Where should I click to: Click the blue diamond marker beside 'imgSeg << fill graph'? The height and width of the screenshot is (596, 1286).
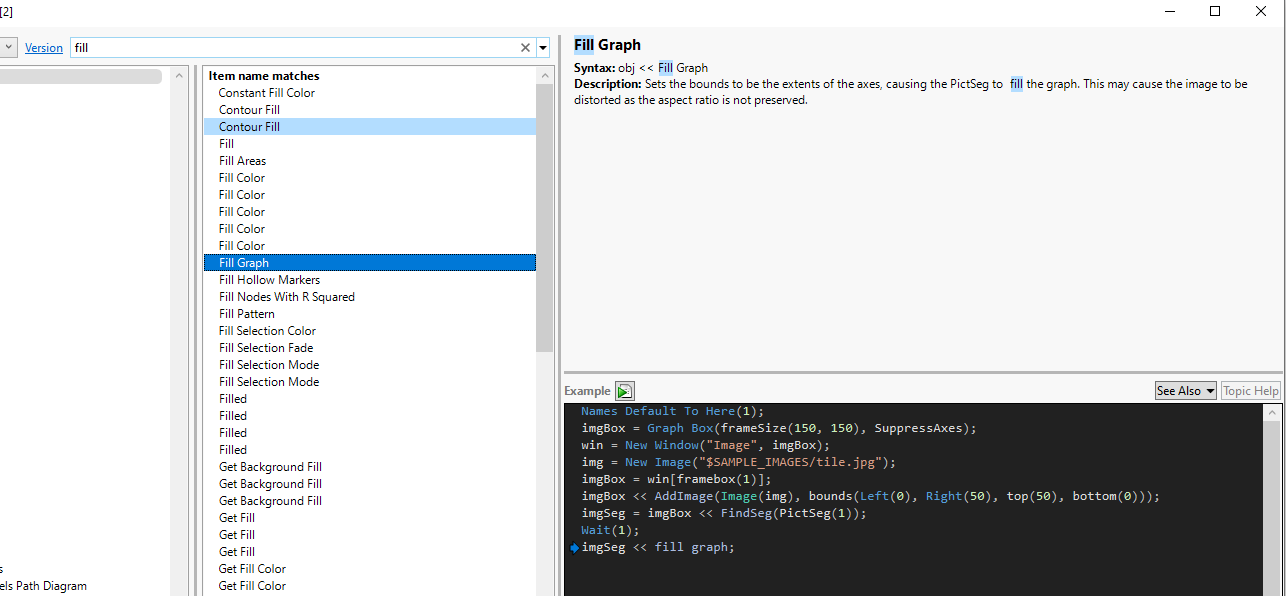coord(574,548)
